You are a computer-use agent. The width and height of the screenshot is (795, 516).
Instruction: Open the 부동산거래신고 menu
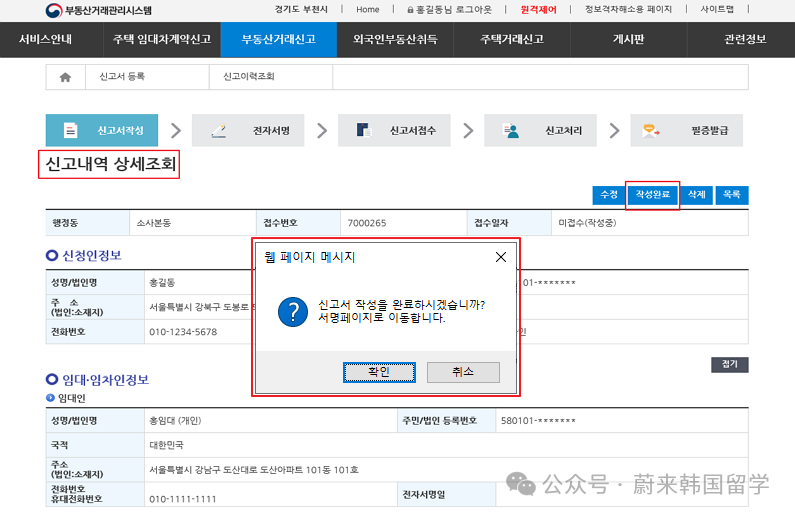pyautogui.click(x=279, y=40)
